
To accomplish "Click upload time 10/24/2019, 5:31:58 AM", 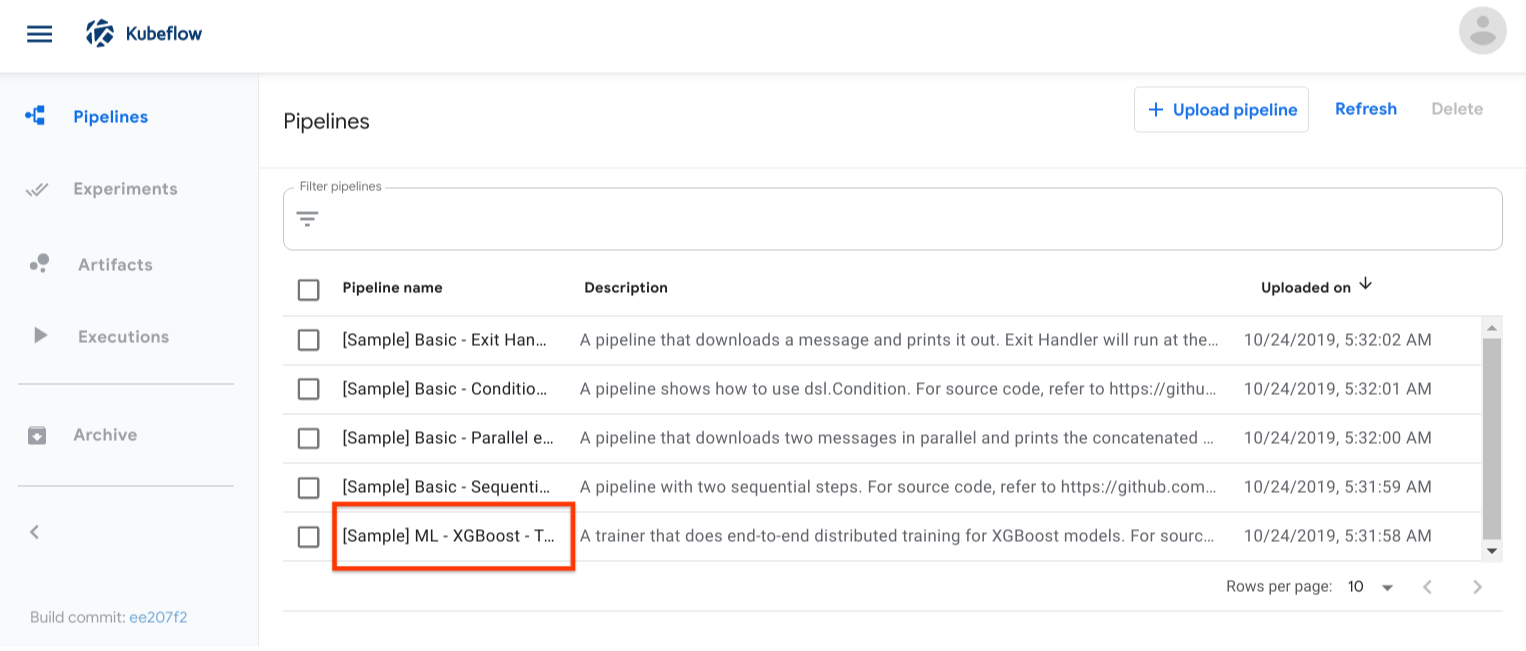I will (1337, 536).
